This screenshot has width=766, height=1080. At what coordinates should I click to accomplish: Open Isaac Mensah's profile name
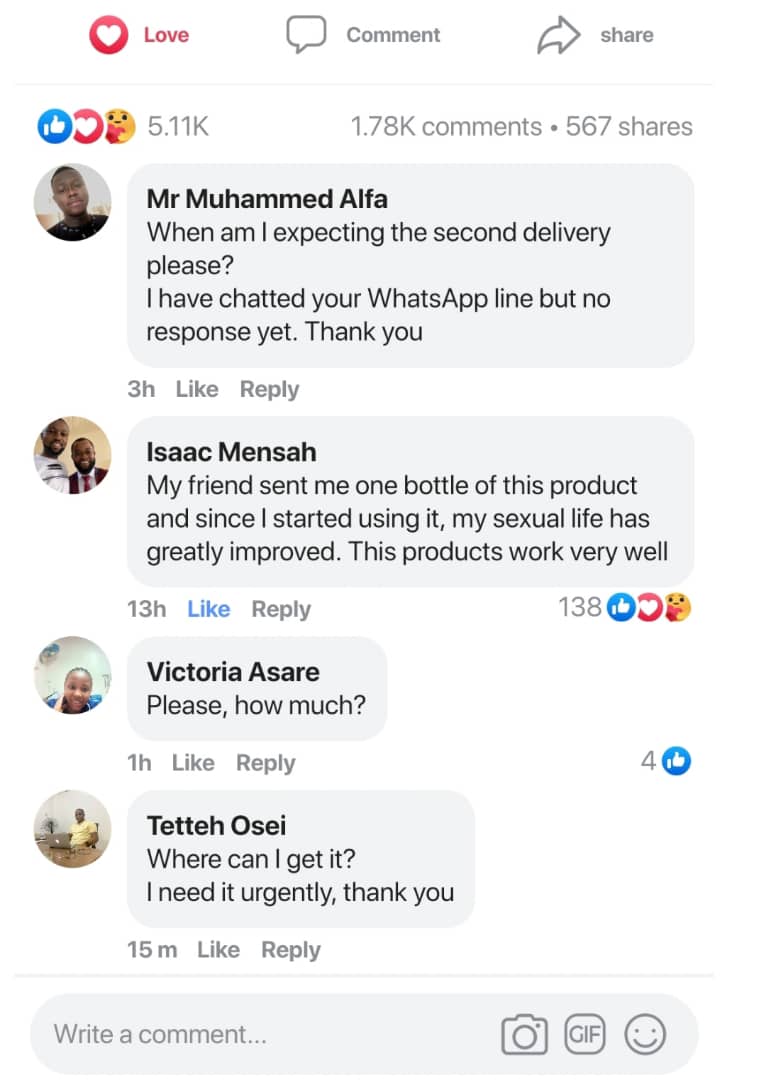click(x=231, y=452)
